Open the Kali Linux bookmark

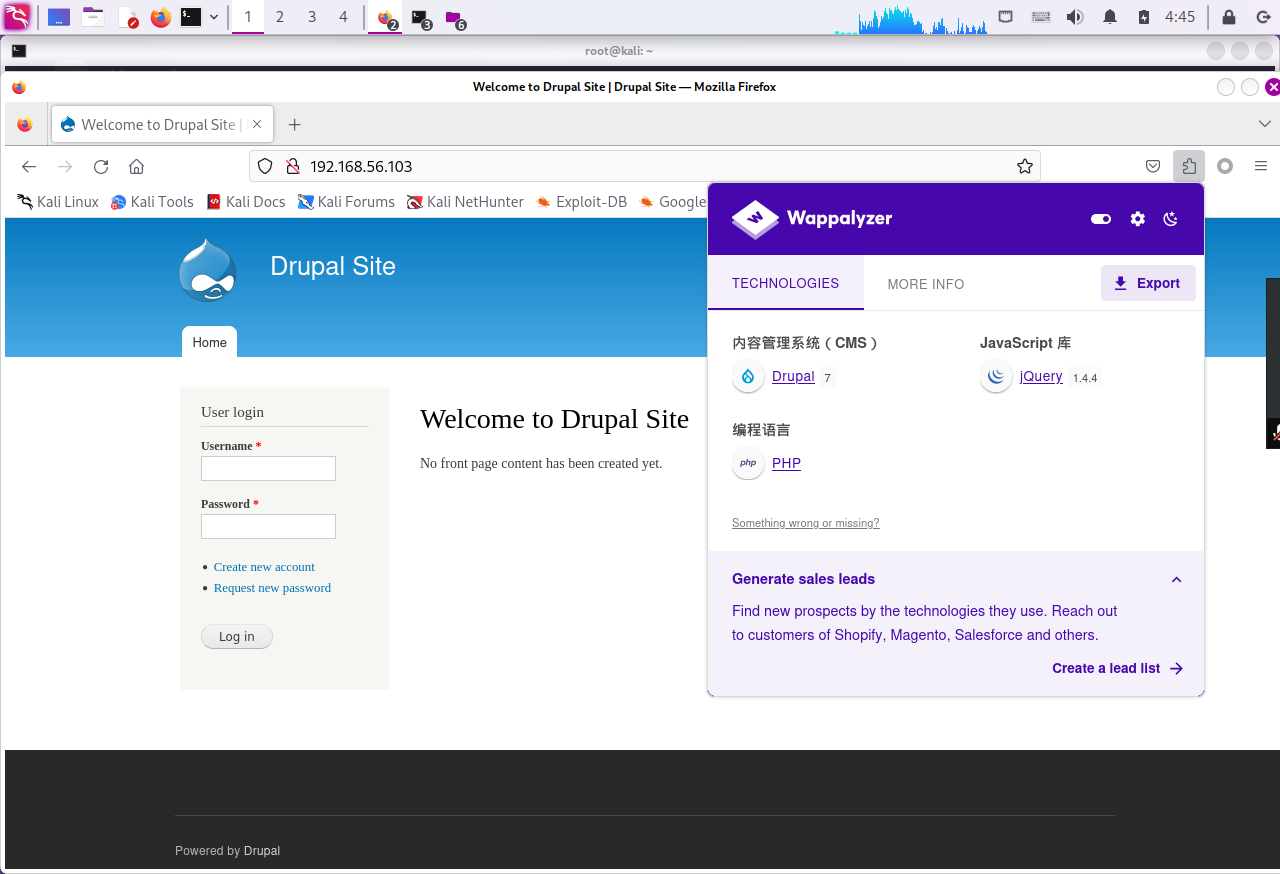tap(58, 202)
